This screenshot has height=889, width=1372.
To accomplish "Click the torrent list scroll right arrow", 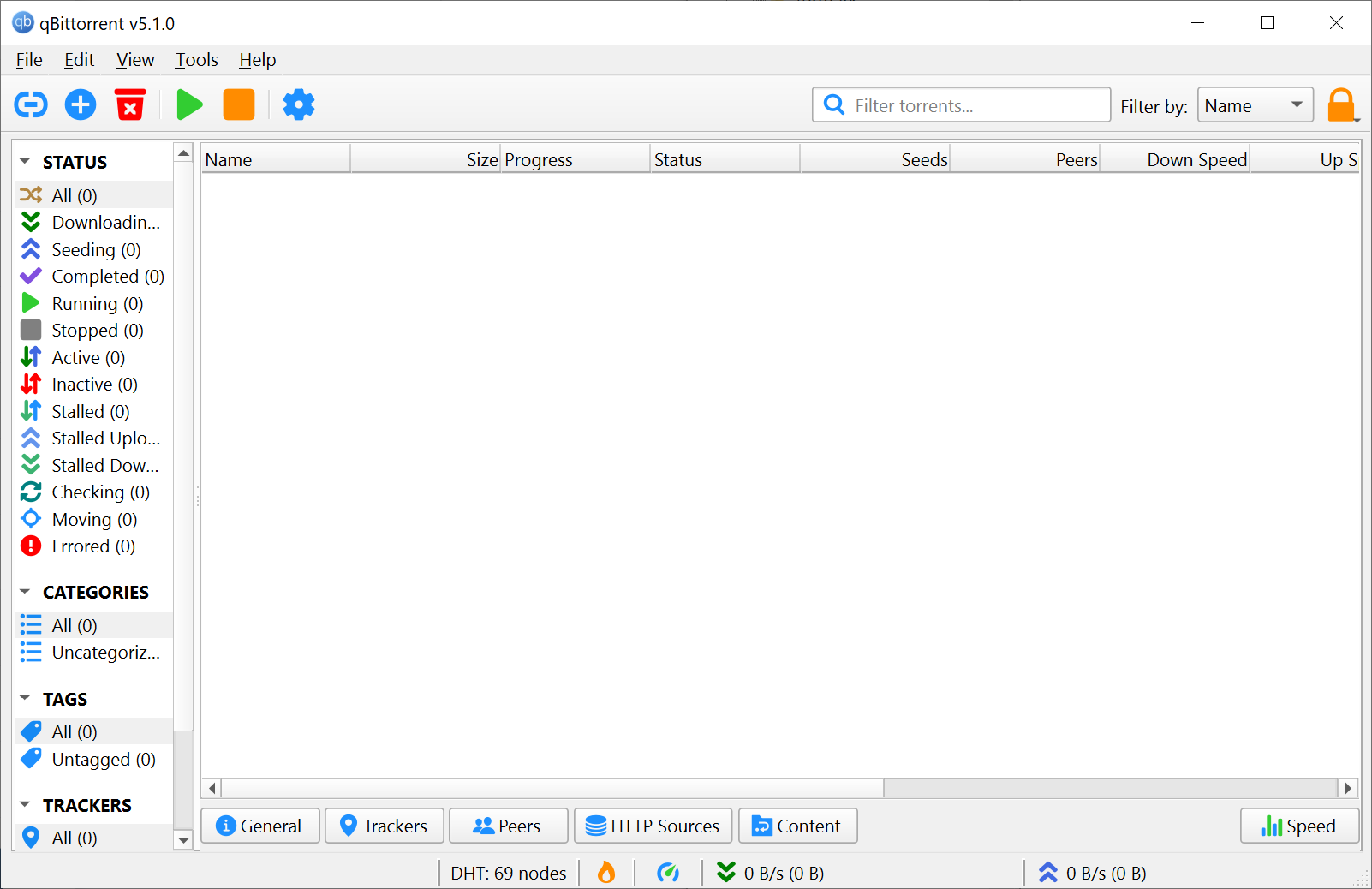I will point(1348,788).
